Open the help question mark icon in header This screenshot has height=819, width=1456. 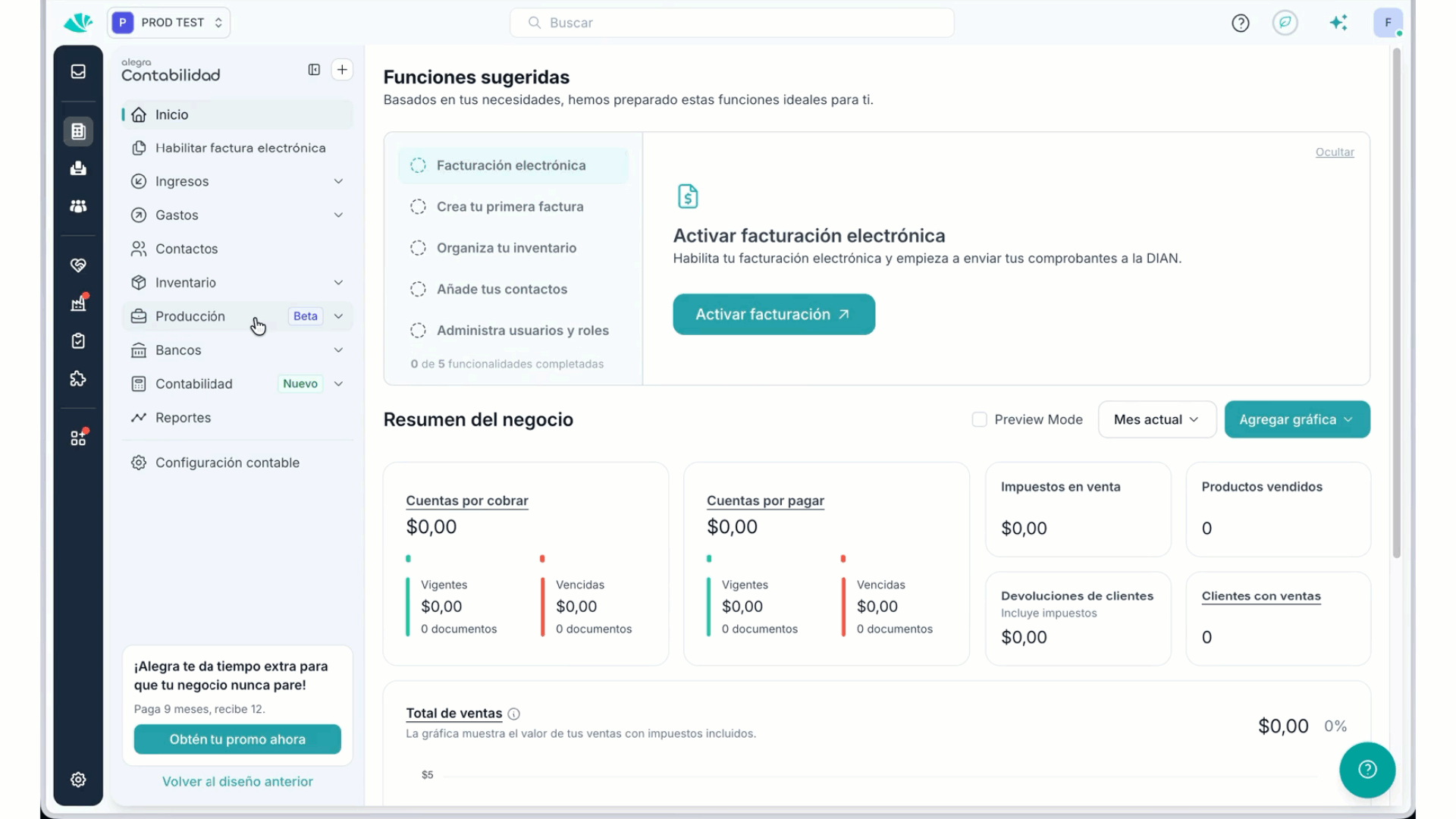click(x=1241, y=23)
